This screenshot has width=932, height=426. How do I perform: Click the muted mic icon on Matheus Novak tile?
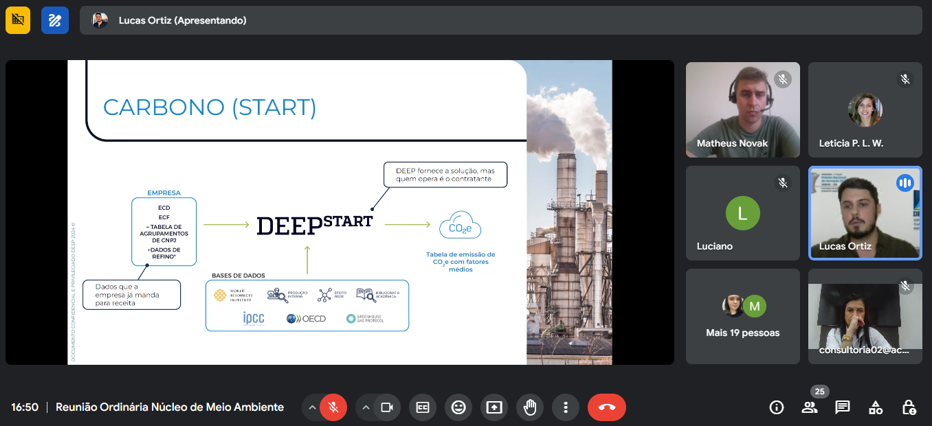pos(783,79)
